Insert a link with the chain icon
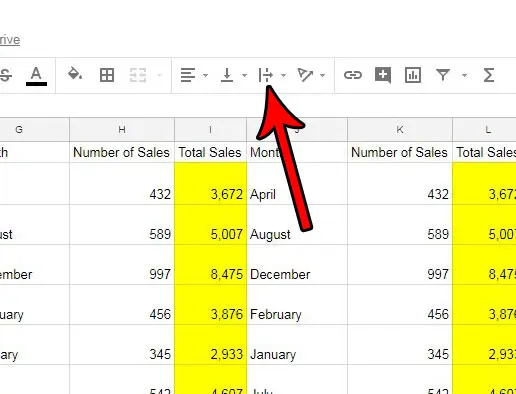This screenshot has width=516, height=394. pyautogui.click(x=353, y=75)
